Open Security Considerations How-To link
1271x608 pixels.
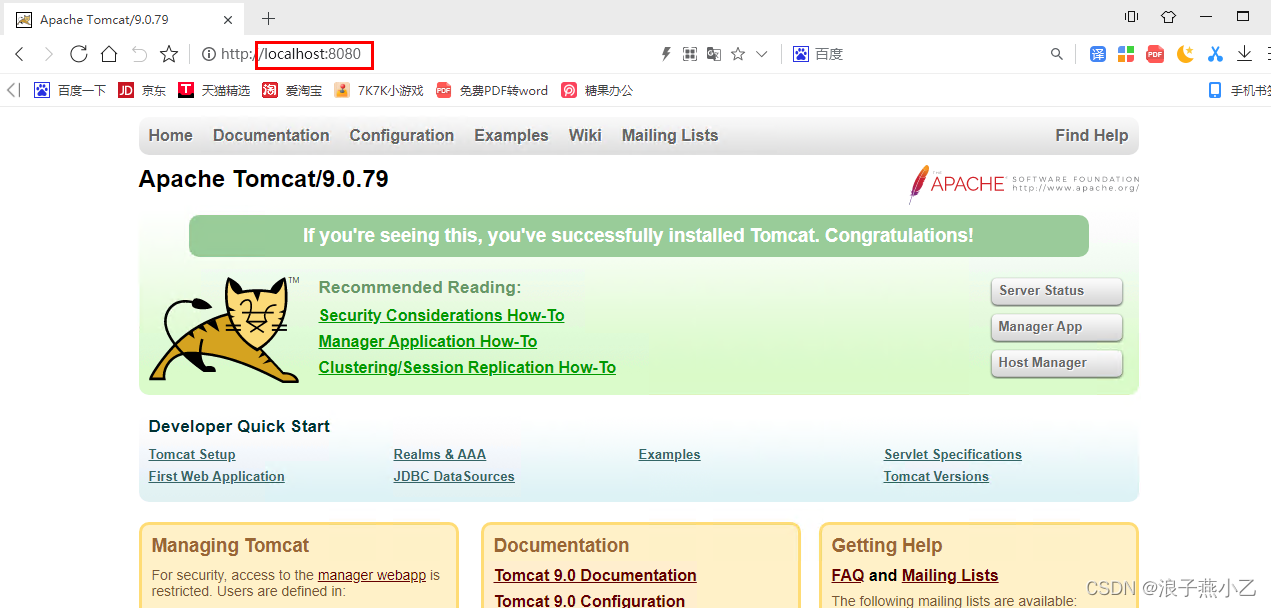point(442,315)
